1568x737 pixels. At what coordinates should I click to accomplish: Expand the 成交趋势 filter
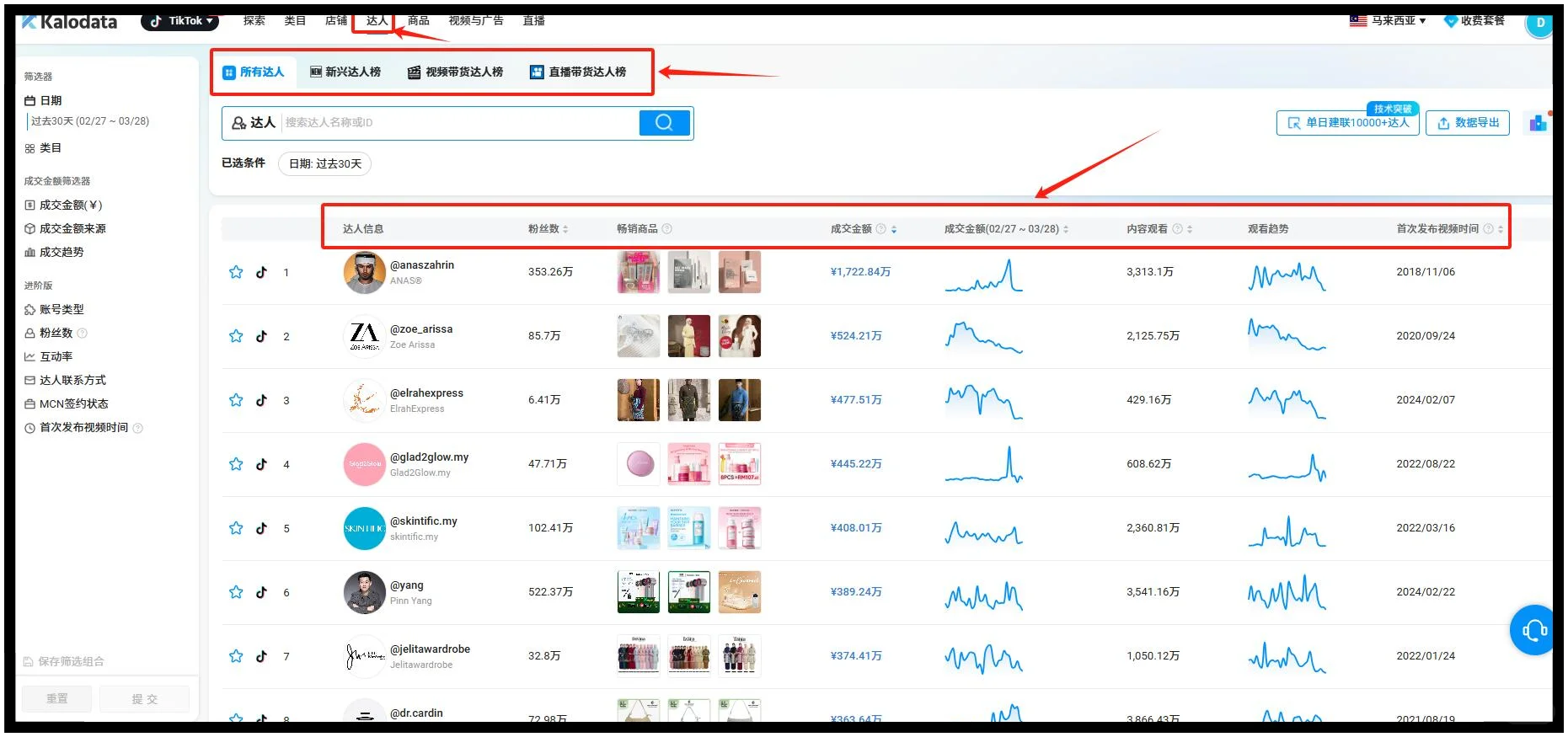coord(54,252)
